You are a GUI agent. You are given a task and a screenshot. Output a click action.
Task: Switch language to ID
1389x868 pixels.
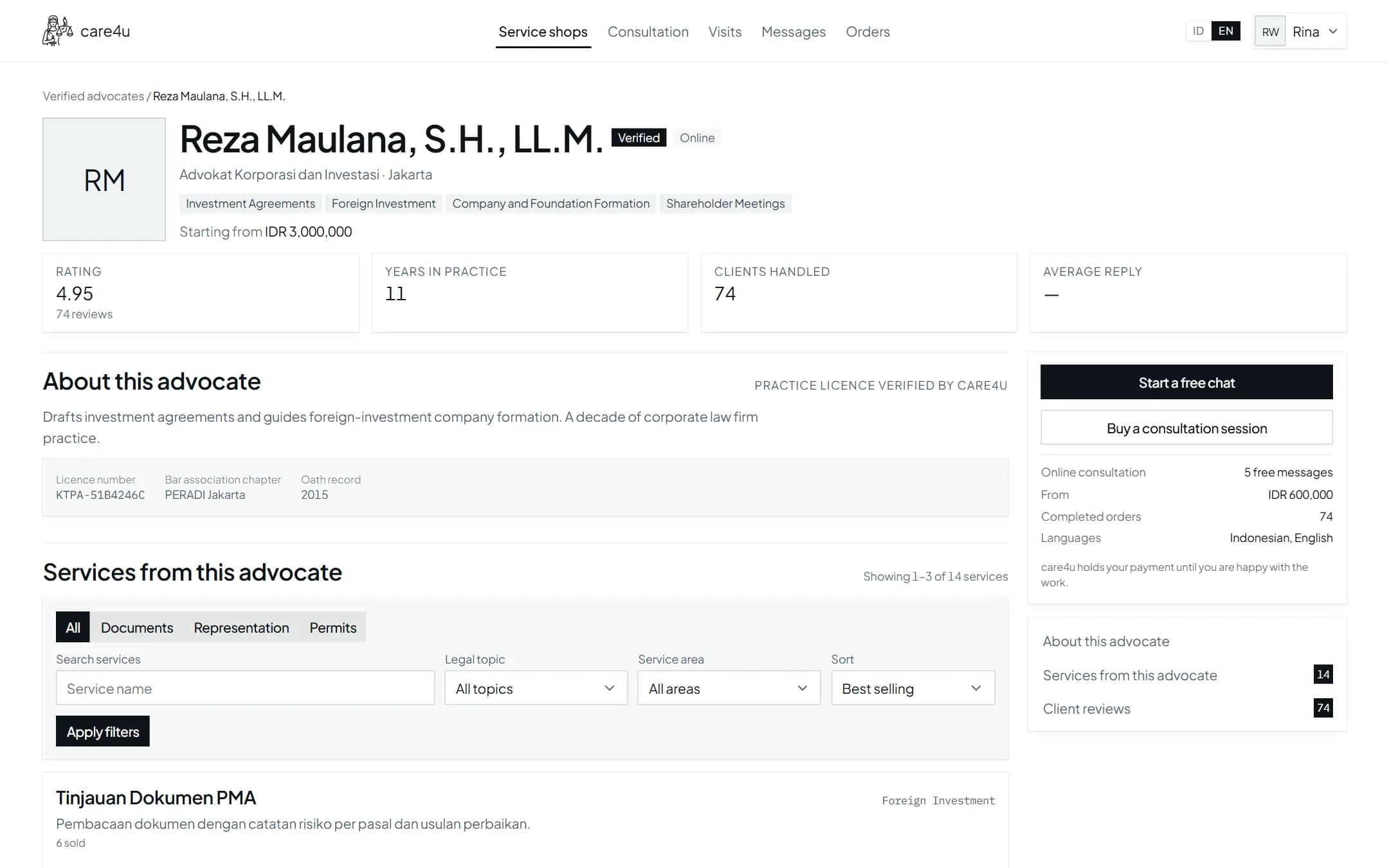tap(1198, 31)
